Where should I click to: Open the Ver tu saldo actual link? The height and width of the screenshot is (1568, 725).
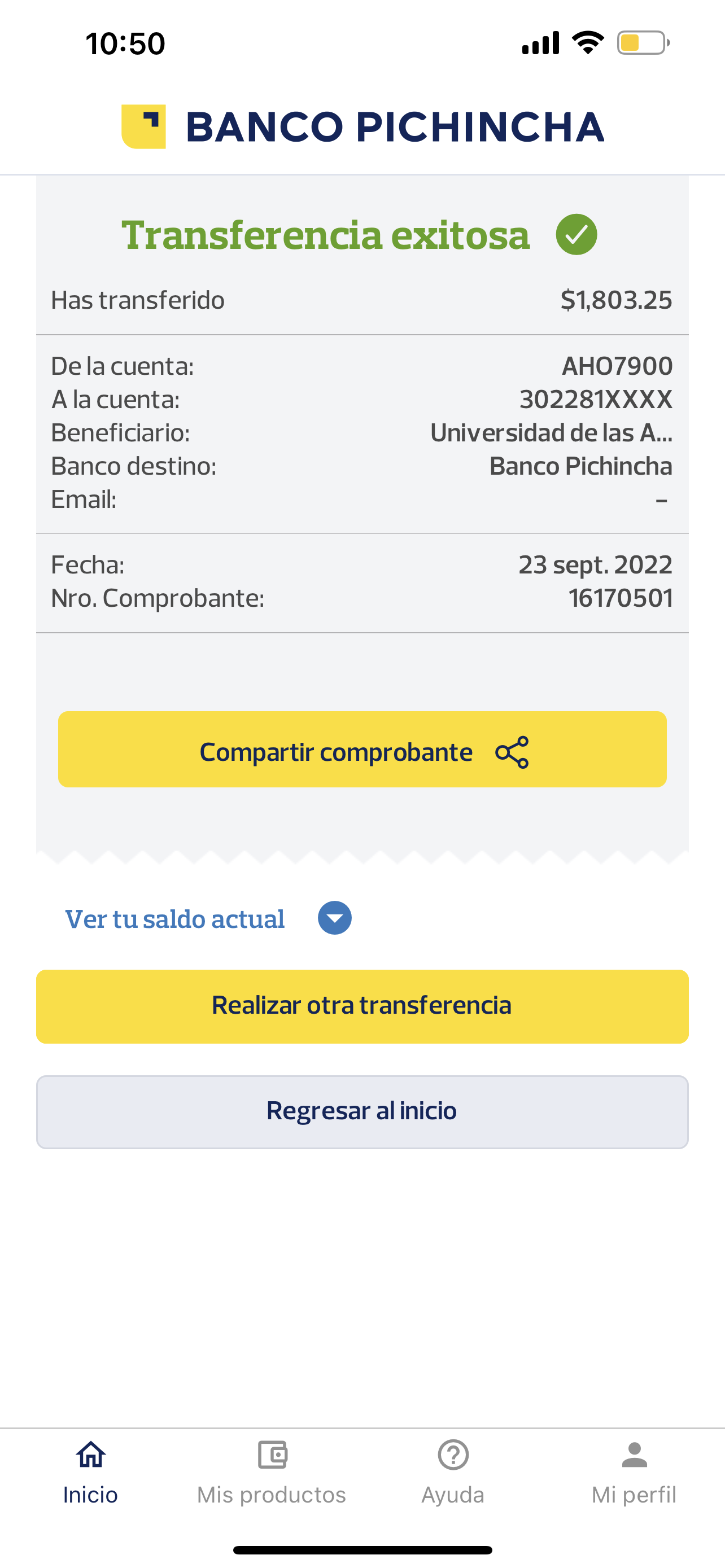(x=175, y=919)
